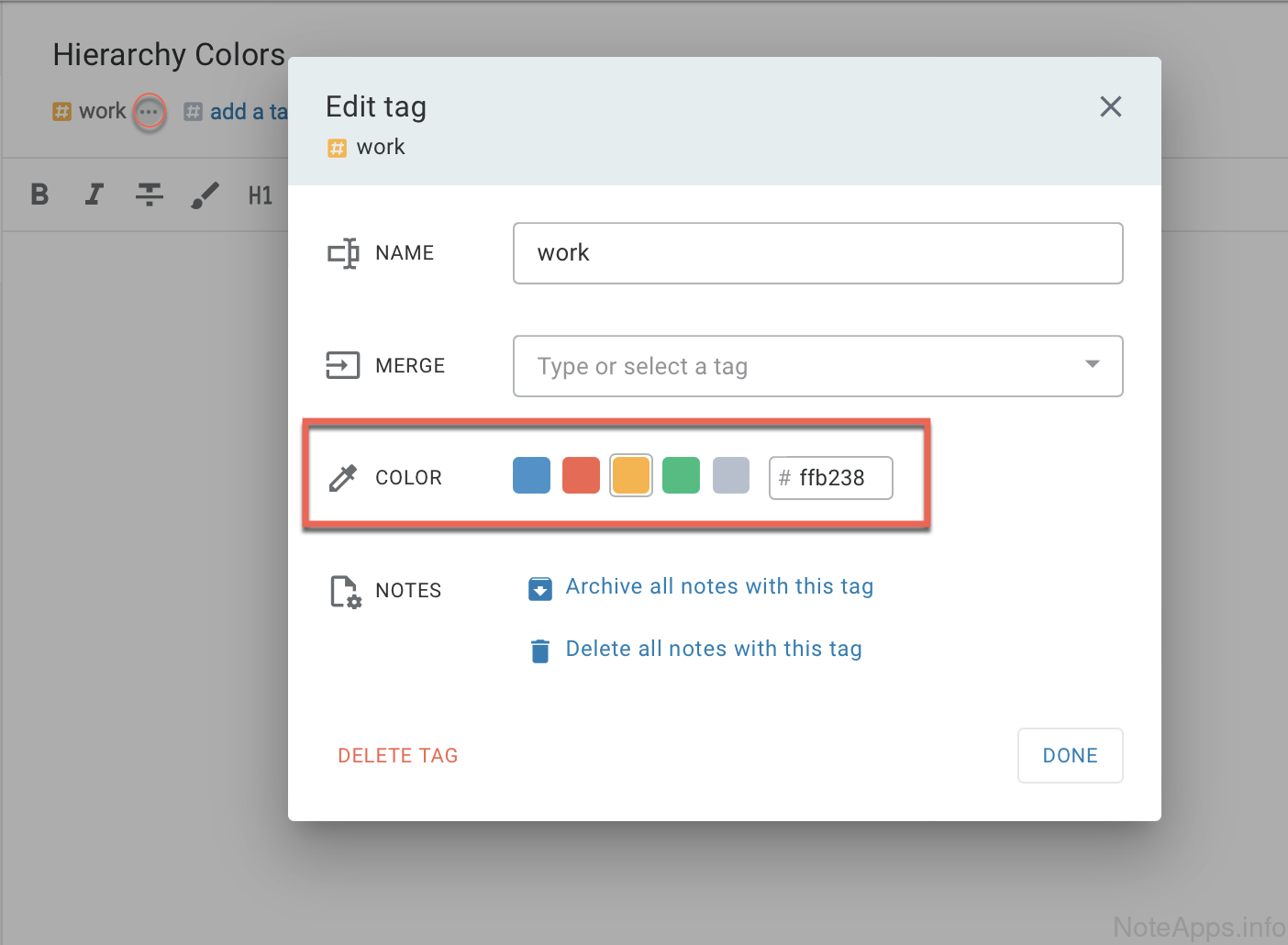The image size is (1288, 945).
Task: Pick the red color swatch
Action: pos(581,475)
